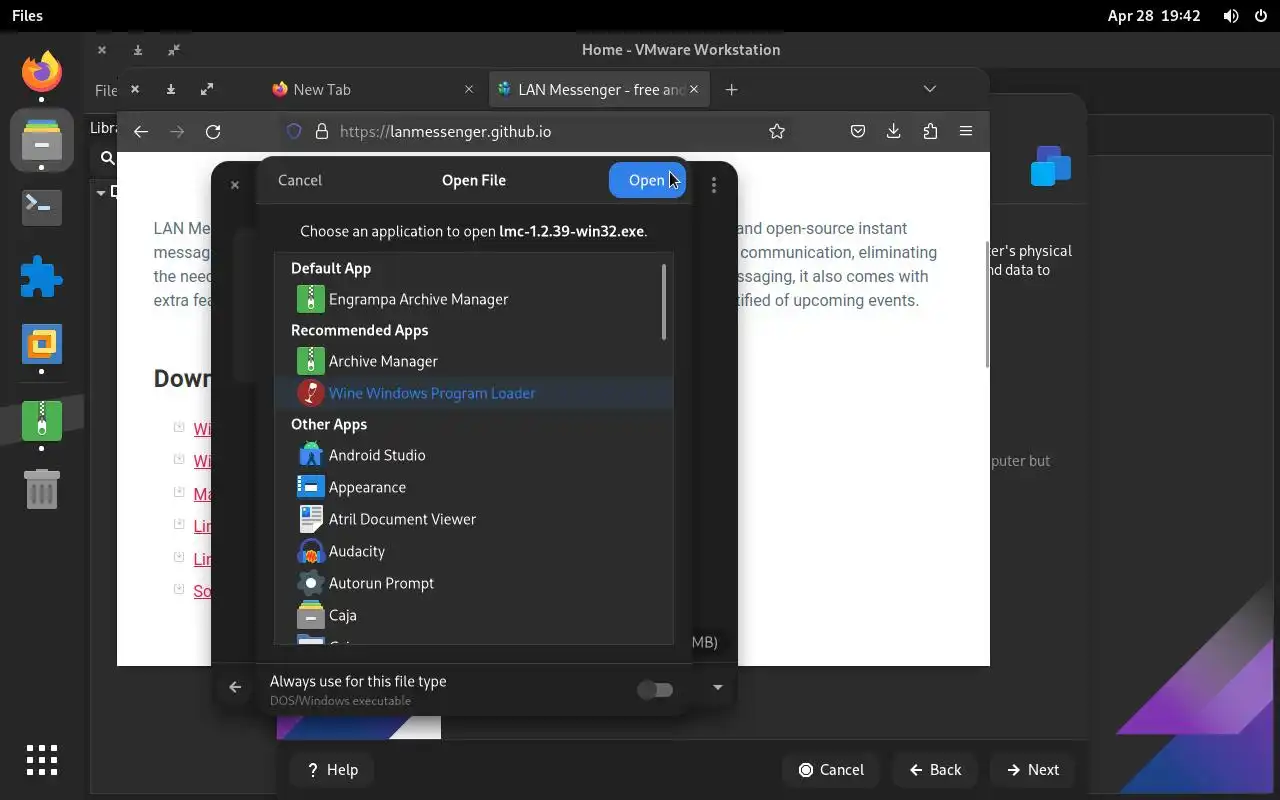
Task: Switch to VMware Workstation dock icon
Action: [42, 345]
